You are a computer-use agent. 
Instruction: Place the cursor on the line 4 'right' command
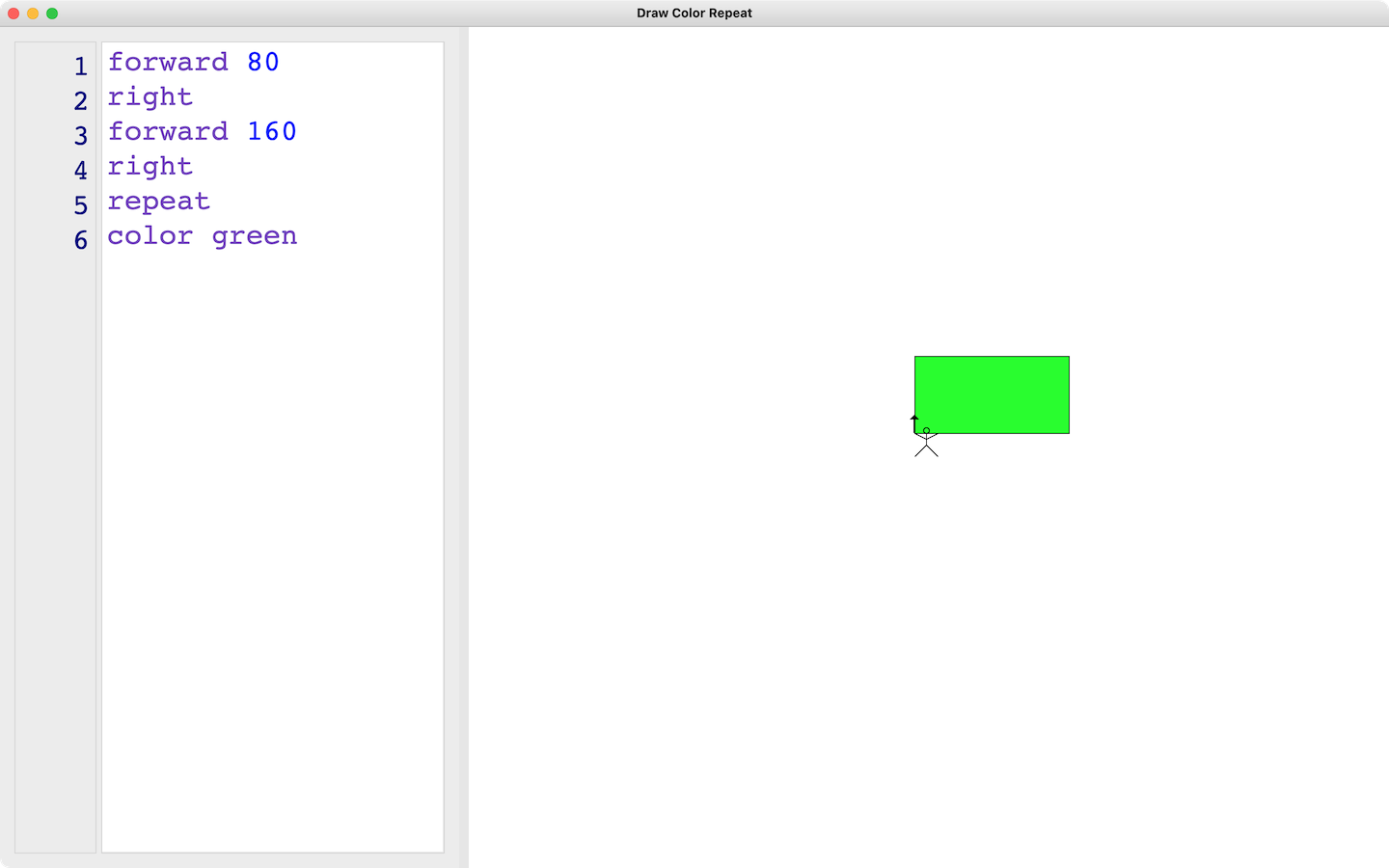click(x=150, y=166)
